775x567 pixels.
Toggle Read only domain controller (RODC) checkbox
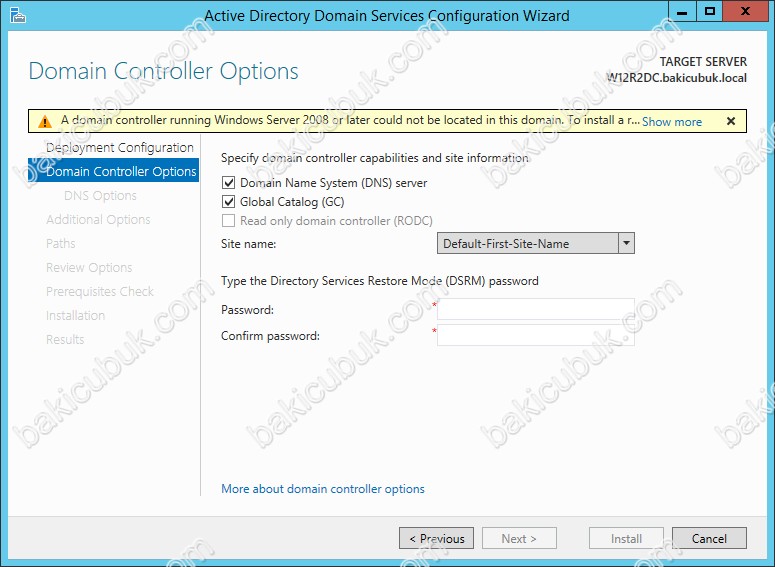pyautogui.click(x=228, y=220)
